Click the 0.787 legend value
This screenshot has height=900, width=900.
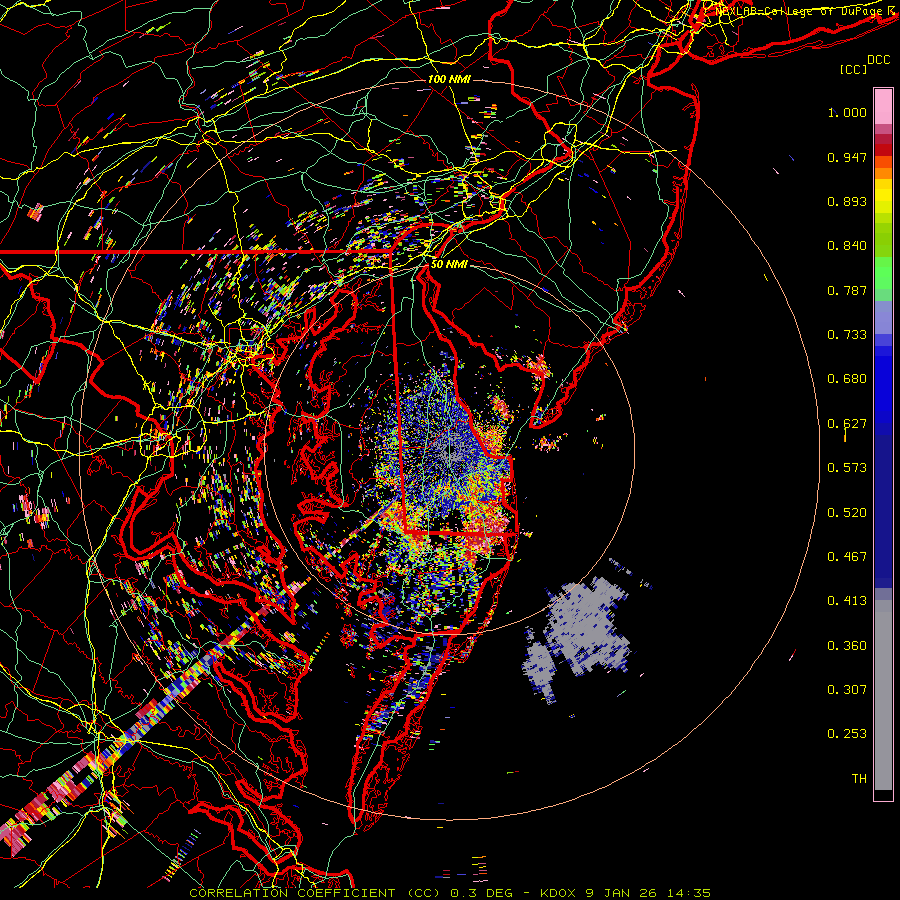(847, 290)
